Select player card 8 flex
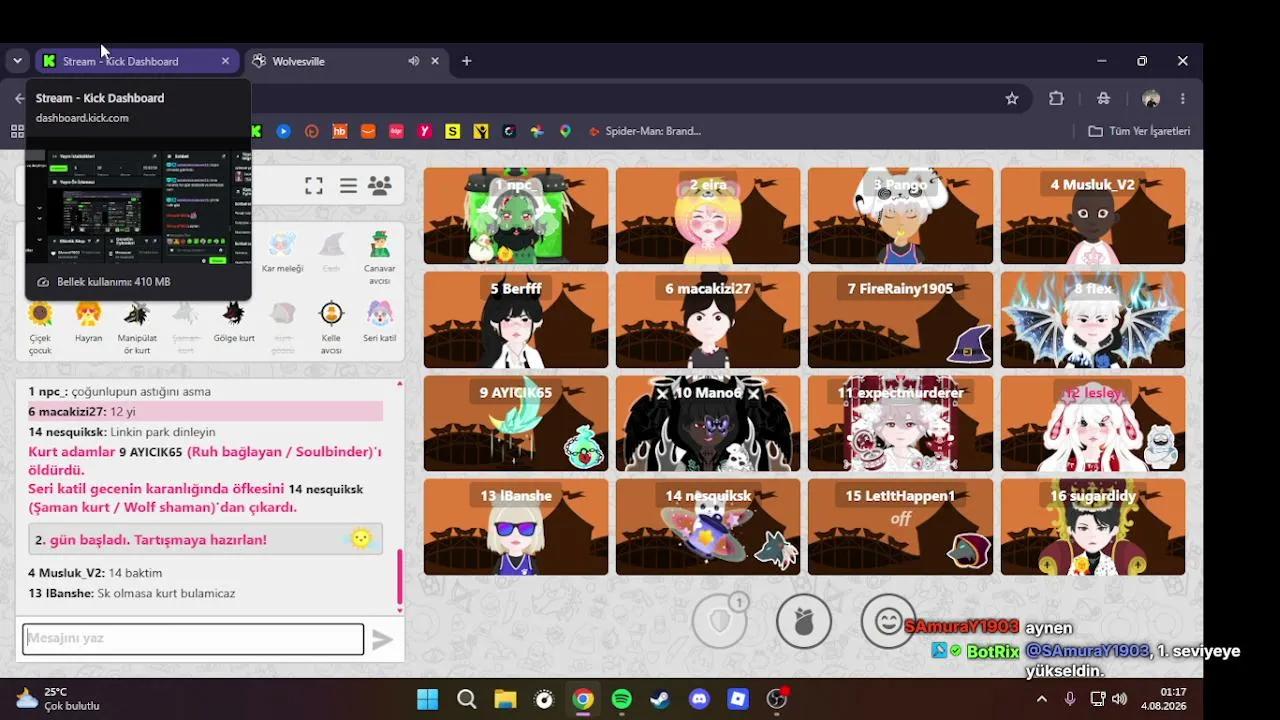 coord(1093,320)
